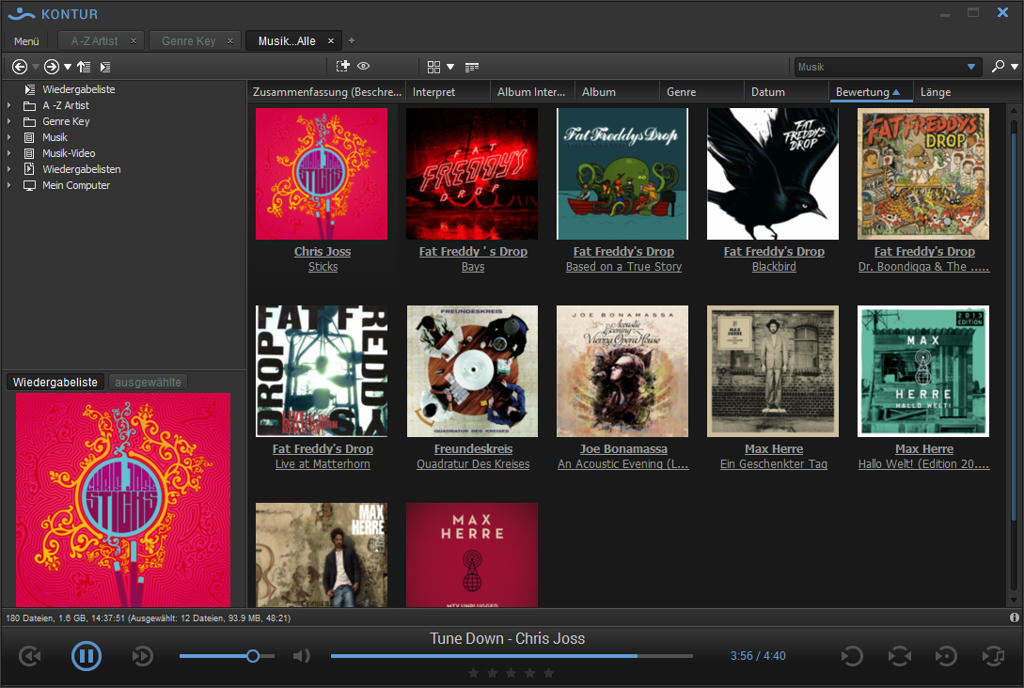Click the playlist icon in the navigation toolbar

click(x=105, y=67)
